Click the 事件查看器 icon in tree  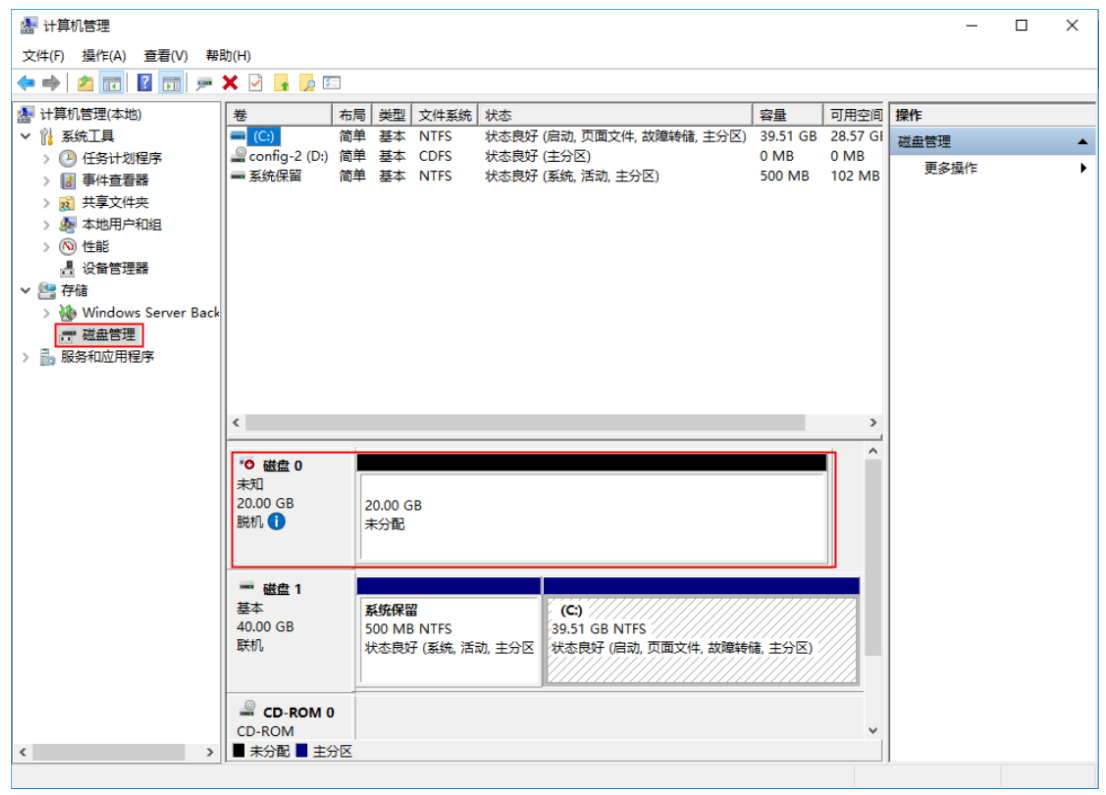[68, 181]
